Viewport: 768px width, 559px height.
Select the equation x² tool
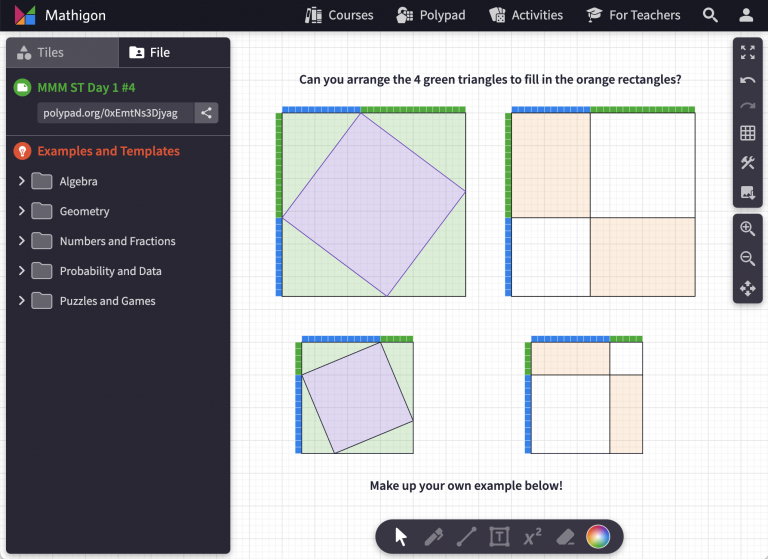(x=532, y=537)
